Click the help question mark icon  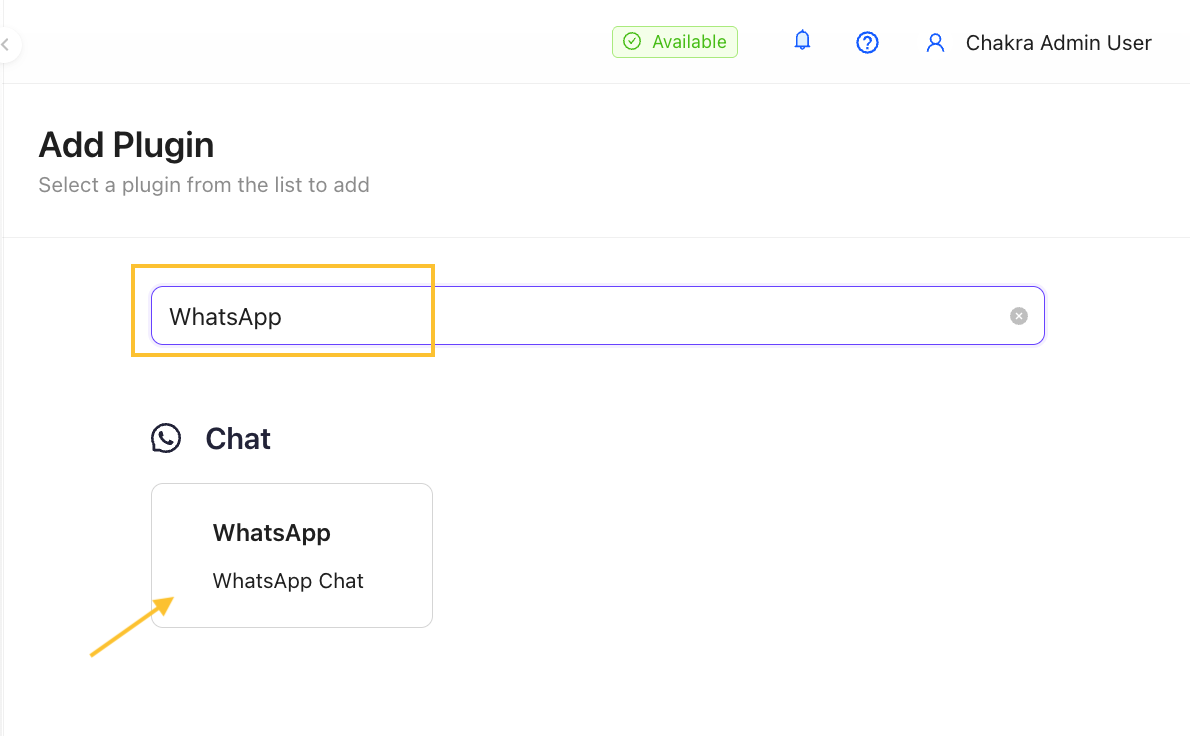coord(867,42)
